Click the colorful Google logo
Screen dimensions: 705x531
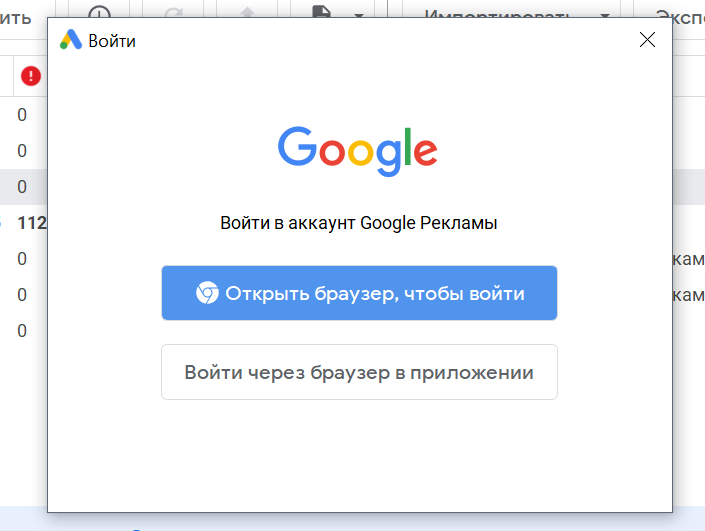pyautogui.click(x=358, y=150)
